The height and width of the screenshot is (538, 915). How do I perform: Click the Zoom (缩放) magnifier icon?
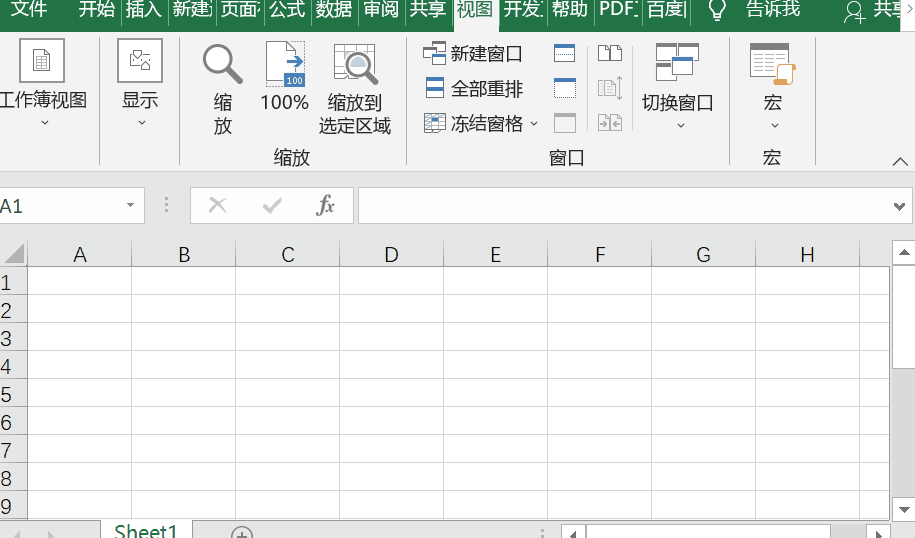222,65
